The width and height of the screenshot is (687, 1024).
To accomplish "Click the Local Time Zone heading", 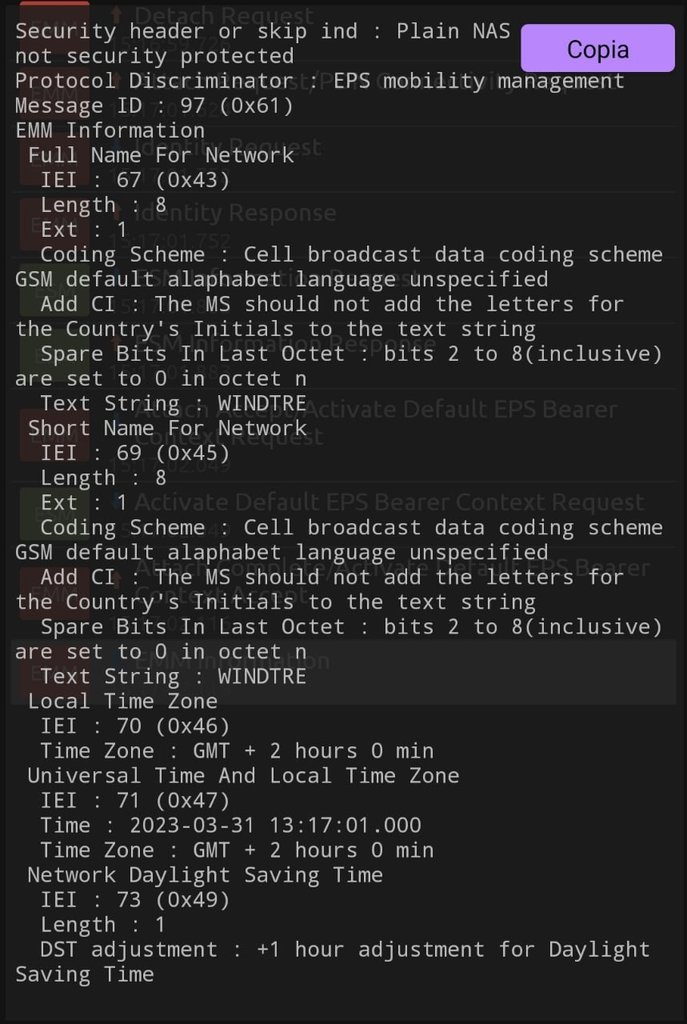I will point(122,701).
